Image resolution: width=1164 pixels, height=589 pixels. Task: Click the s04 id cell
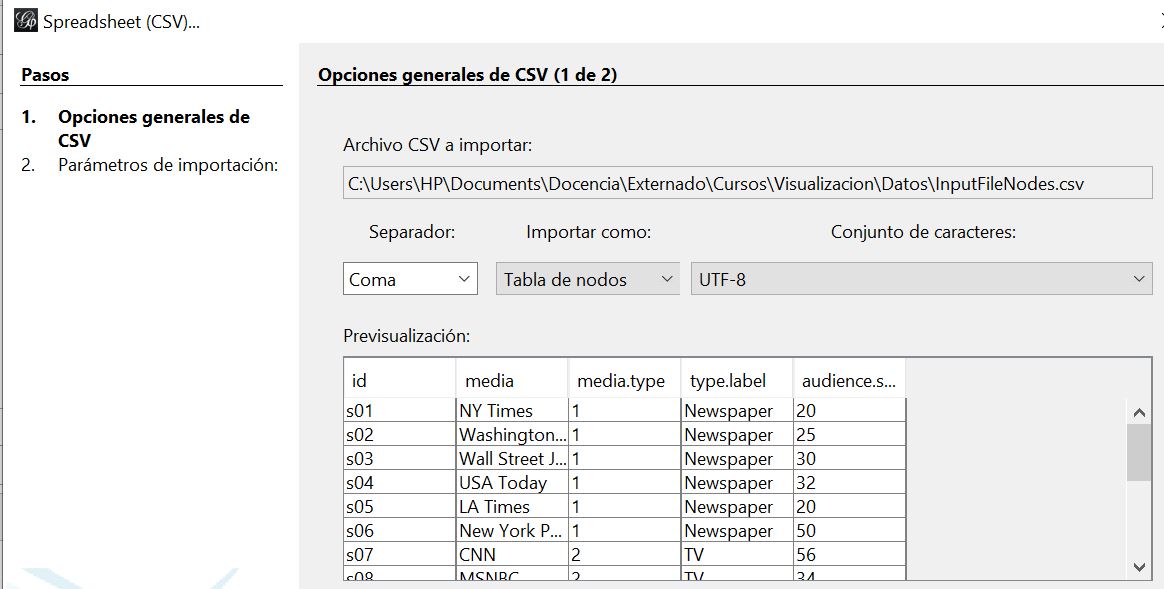399,483
